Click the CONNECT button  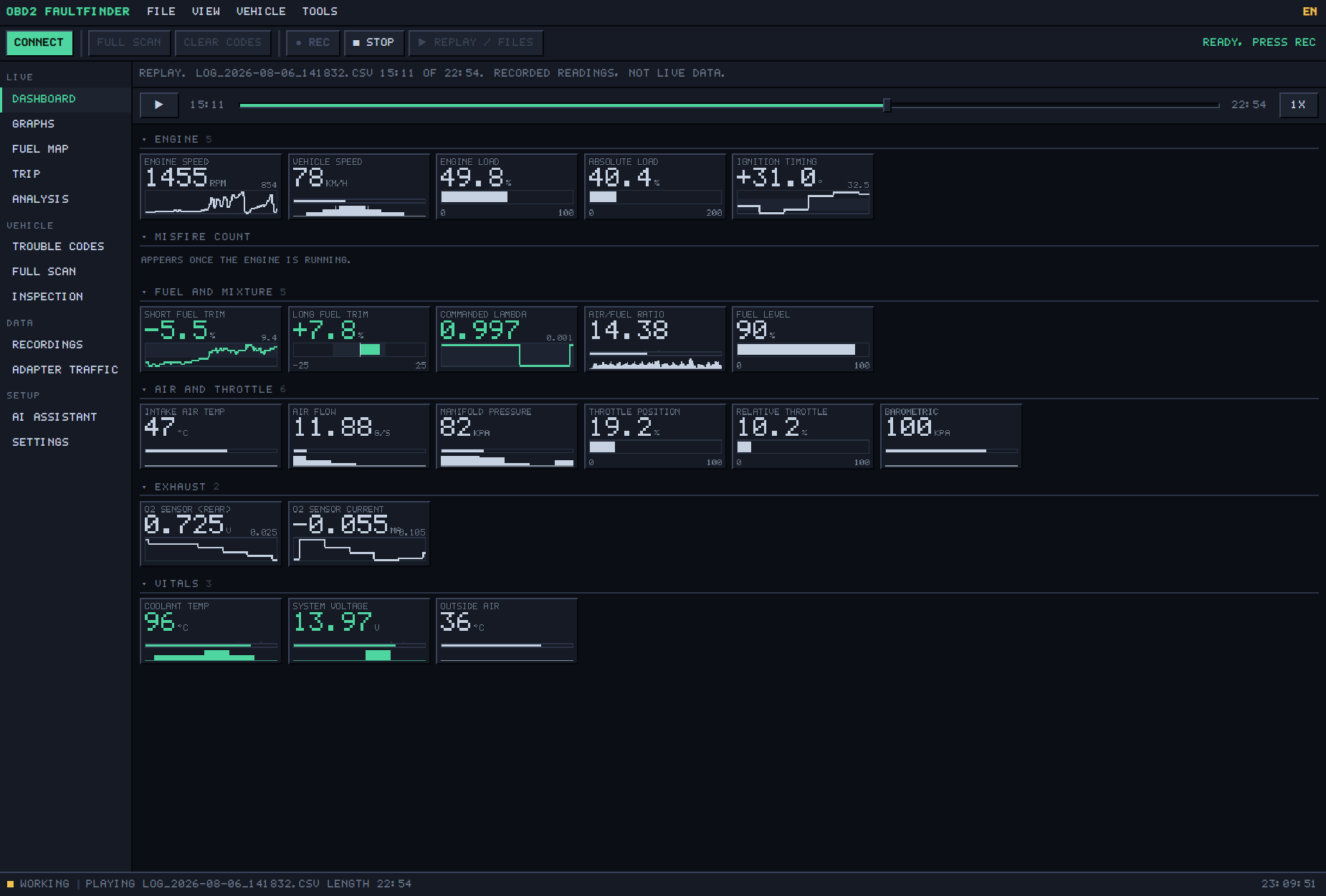tap(39, 42)
